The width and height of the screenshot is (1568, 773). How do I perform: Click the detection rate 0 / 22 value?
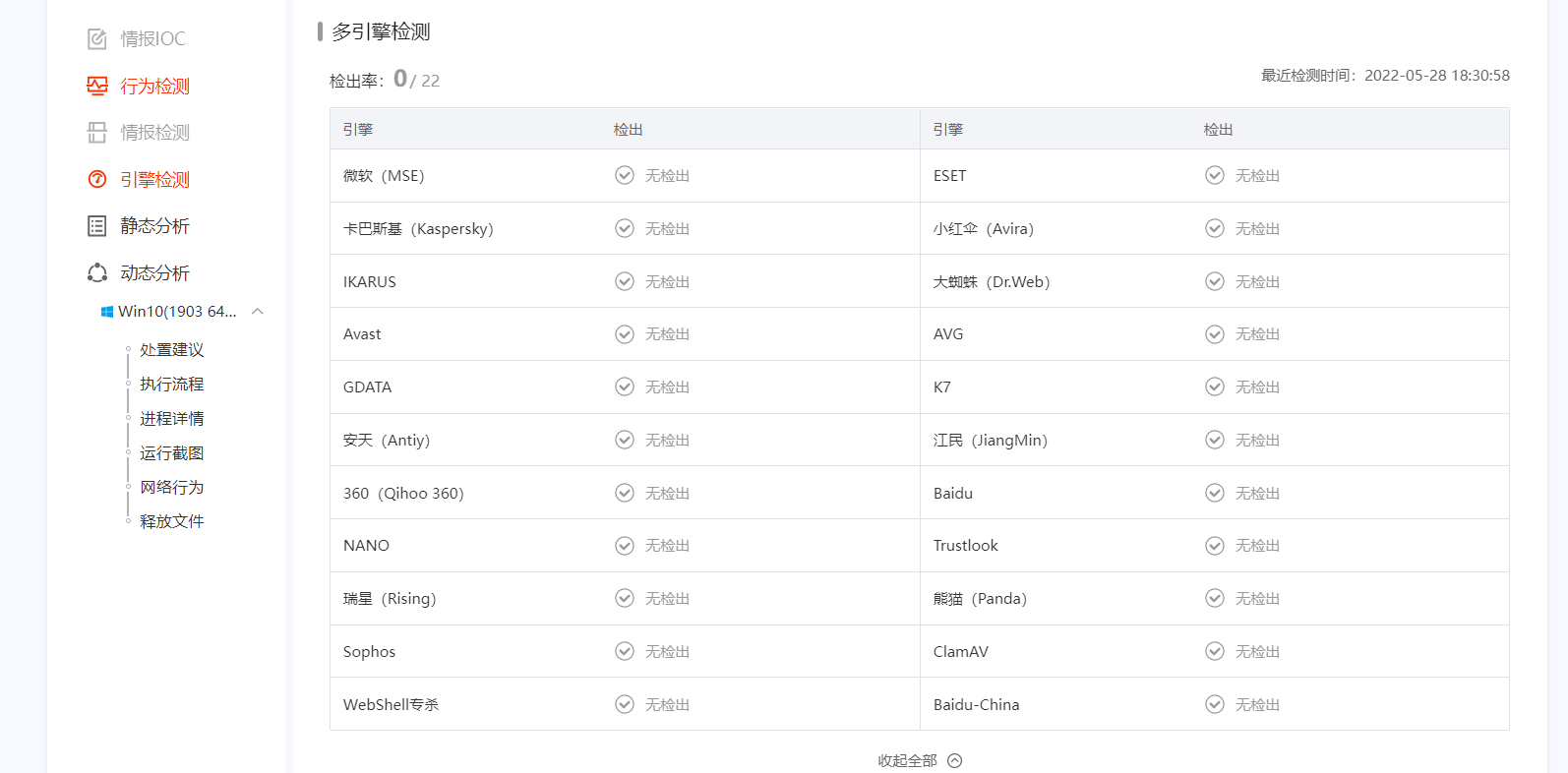pos(416,79)
